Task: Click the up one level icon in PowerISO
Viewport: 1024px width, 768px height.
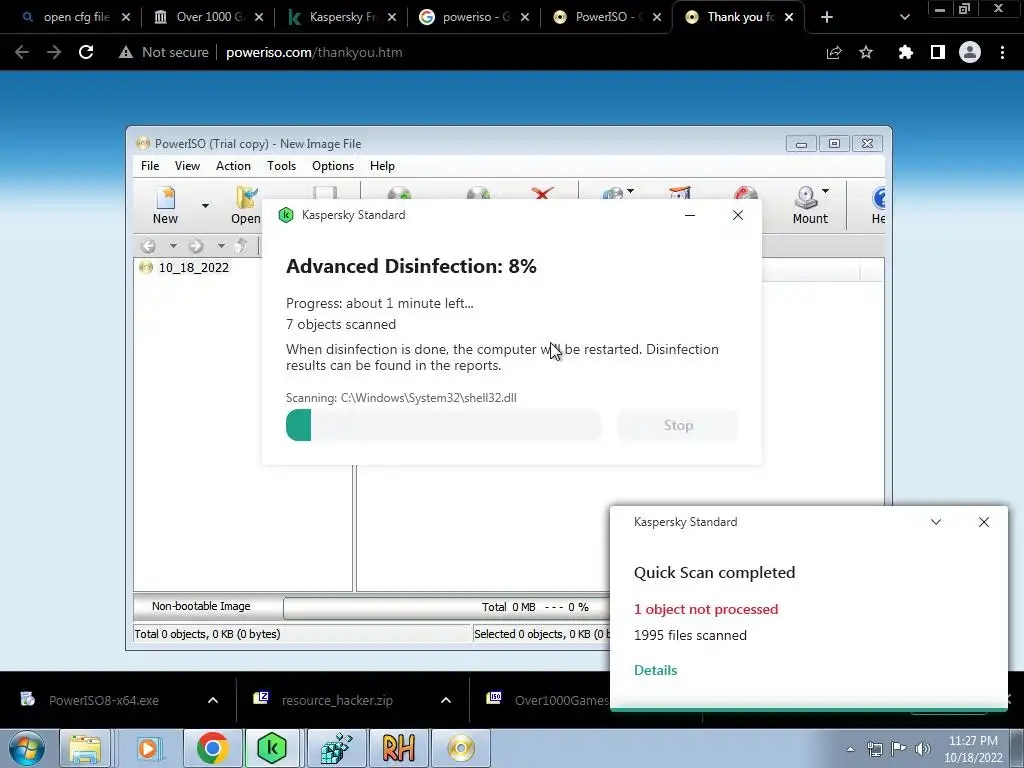Action: tap(241, 246)
